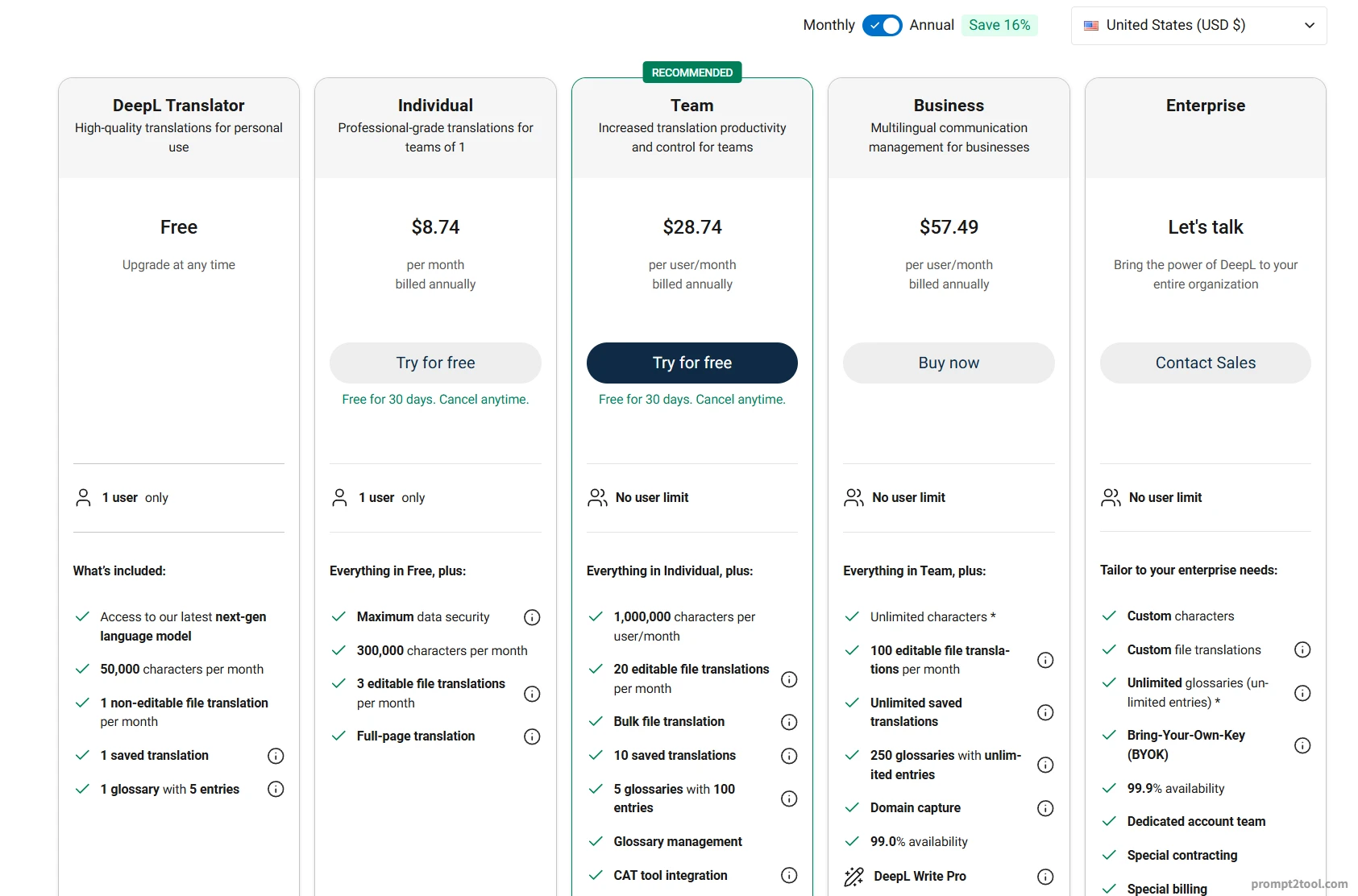Viewport: 1358px width, 896px height.
Task: Click info icon for 1 glossary with 5 entries
Action: coord(276,789)
